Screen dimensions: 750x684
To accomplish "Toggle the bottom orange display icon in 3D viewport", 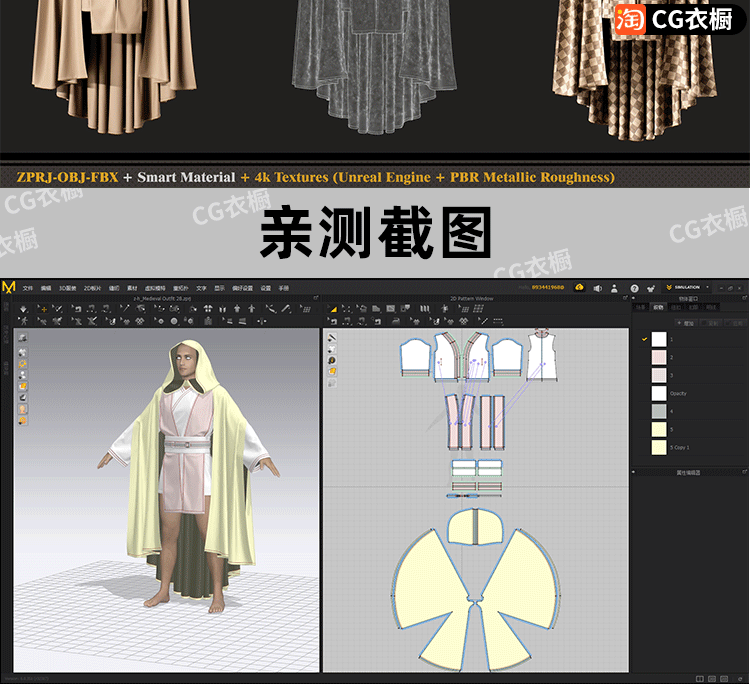I will (x=22, y=421).
